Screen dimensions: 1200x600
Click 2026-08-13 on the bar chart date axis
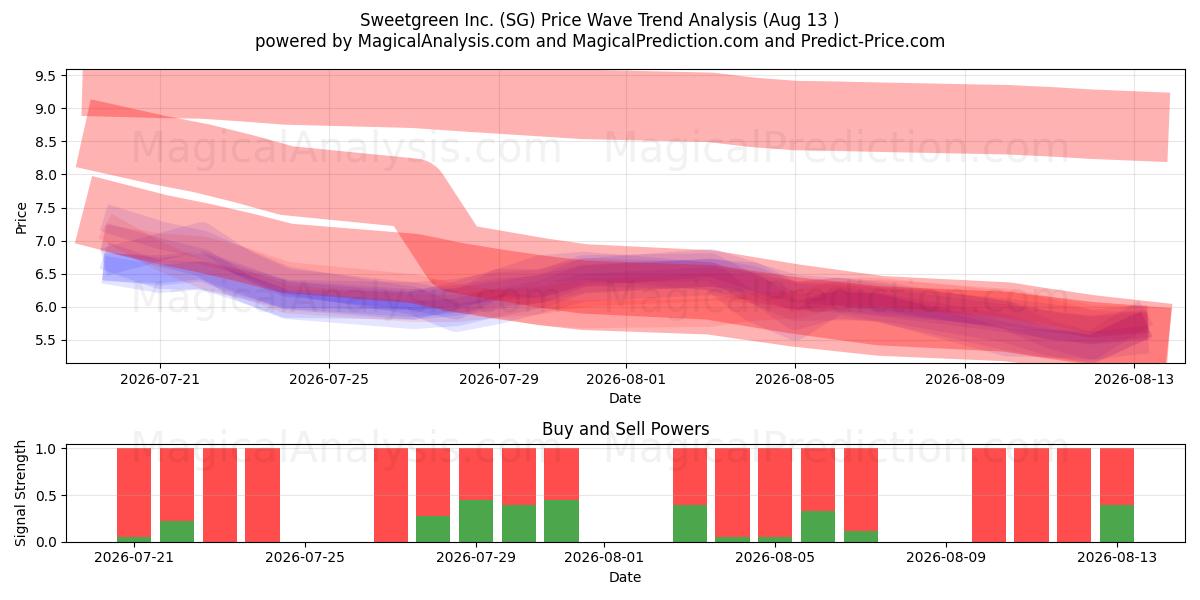(x=1117, y=558)
